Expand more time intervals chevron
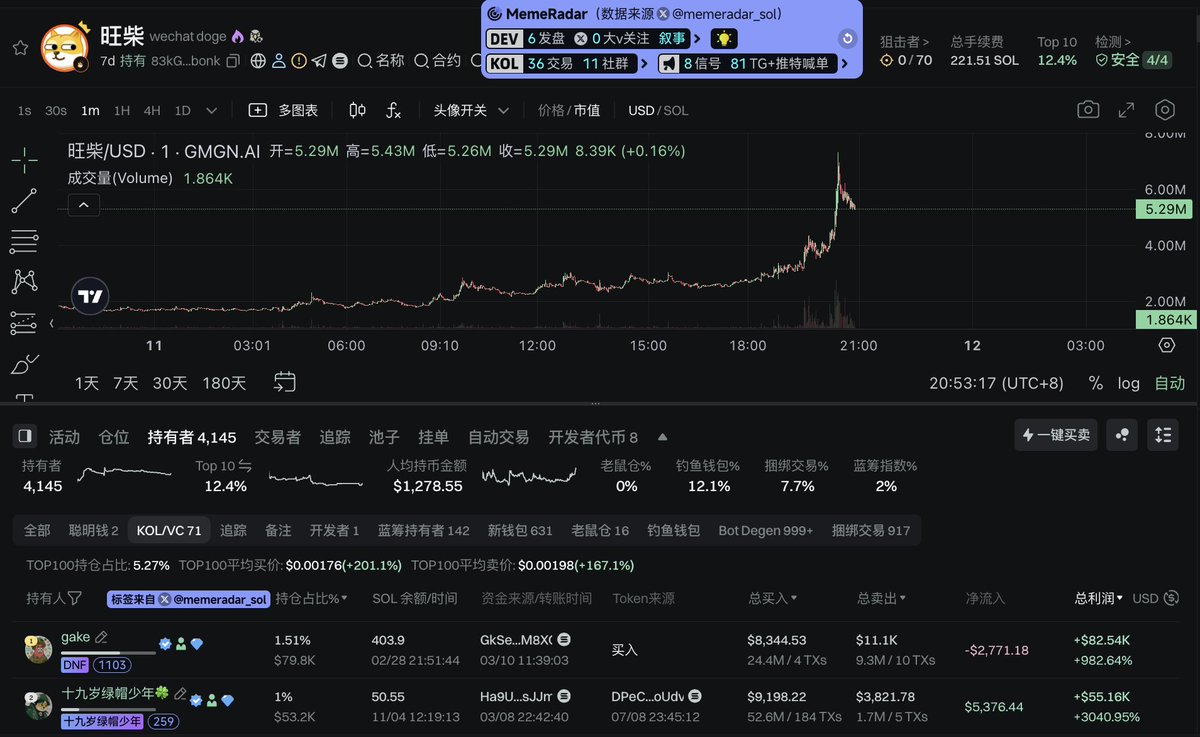 click(211, 110)
